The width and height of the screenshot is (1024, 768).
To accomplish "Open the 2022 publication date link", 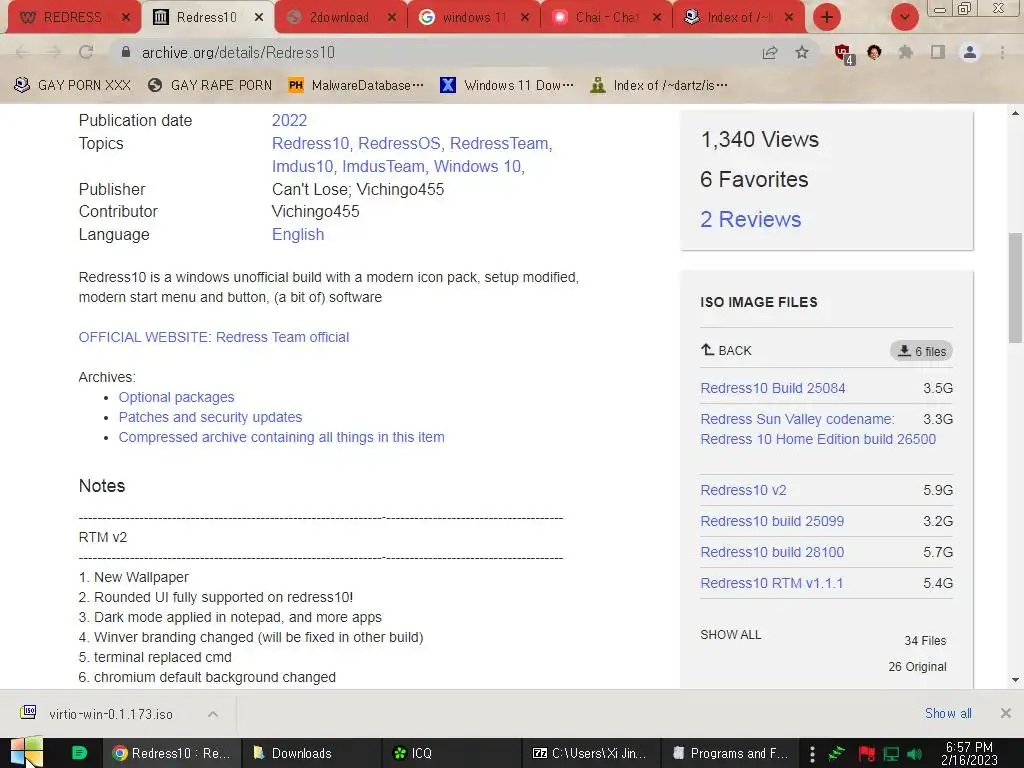I will 289,120.
